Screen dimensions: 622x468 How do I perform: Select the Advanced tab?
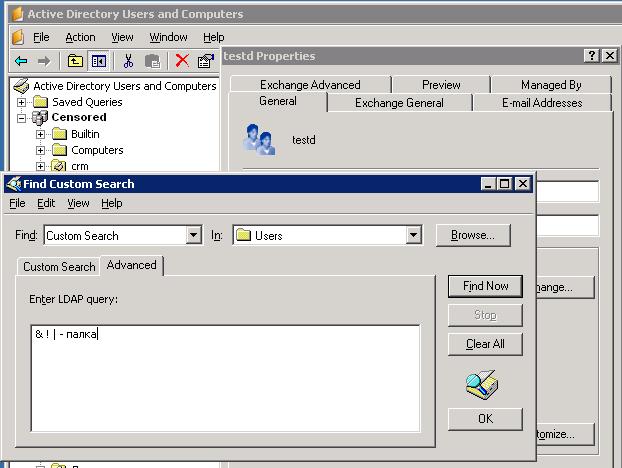(131, 265)
